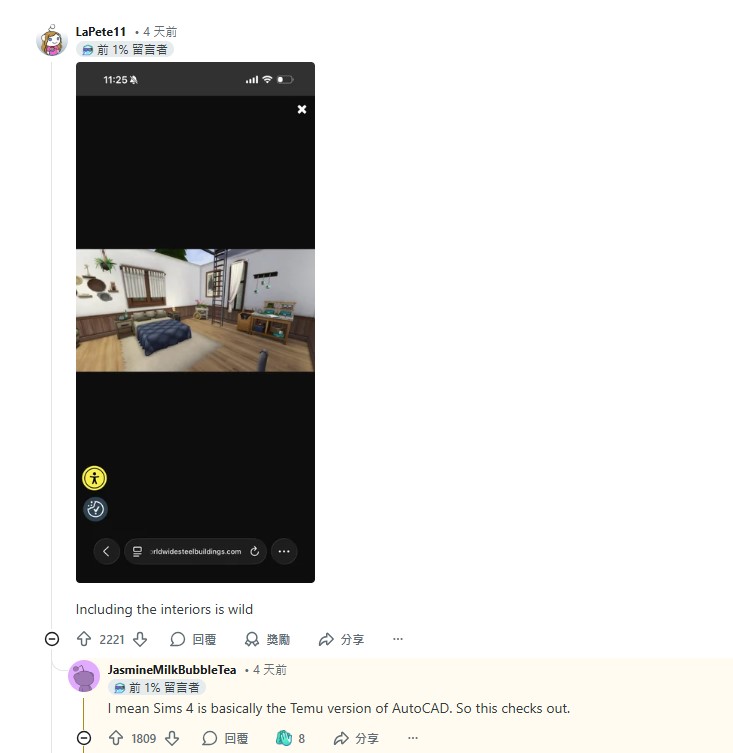Image resolution: width=733 pixels, height=753 pixels.
Task: Collapse LaPete11's comment thread
Action: pyautogui.click(x=52, y=639)
